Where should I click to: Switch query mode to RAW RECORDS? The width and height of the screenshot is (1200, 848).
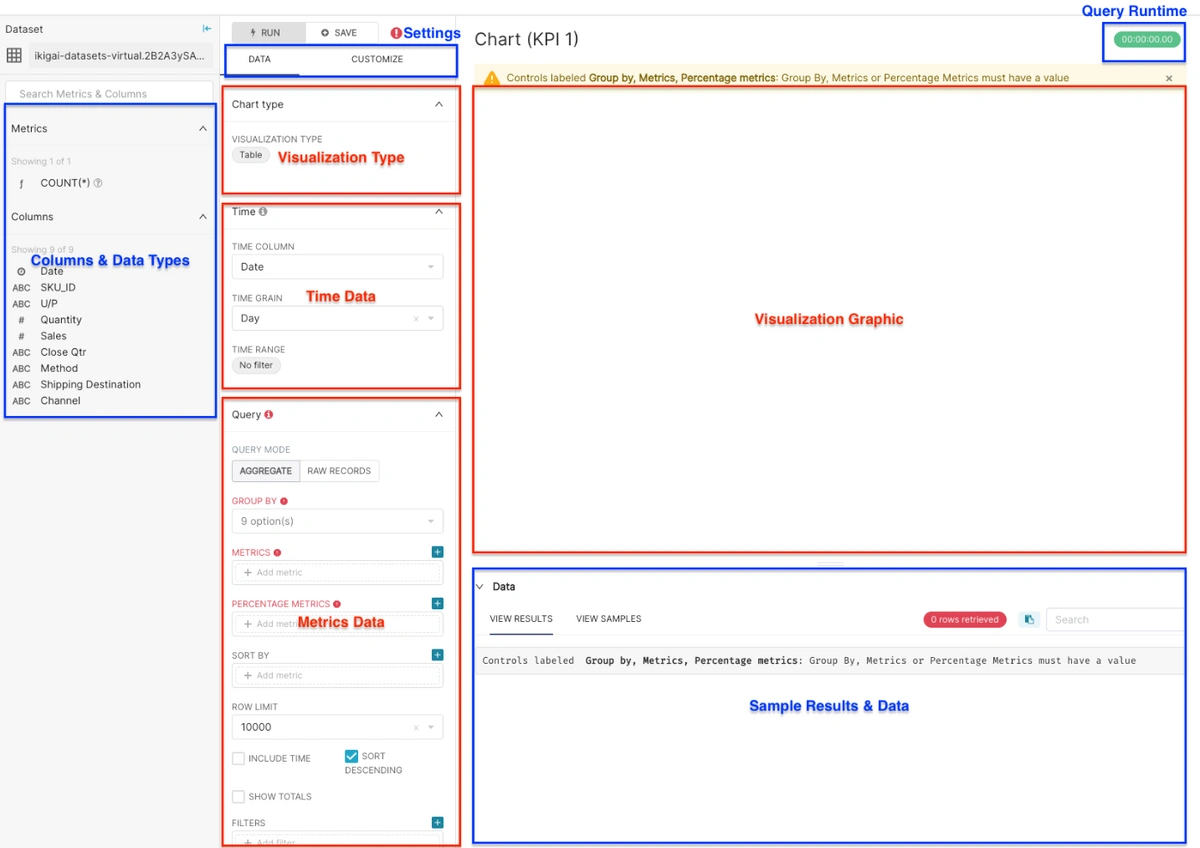coord(339,471)
